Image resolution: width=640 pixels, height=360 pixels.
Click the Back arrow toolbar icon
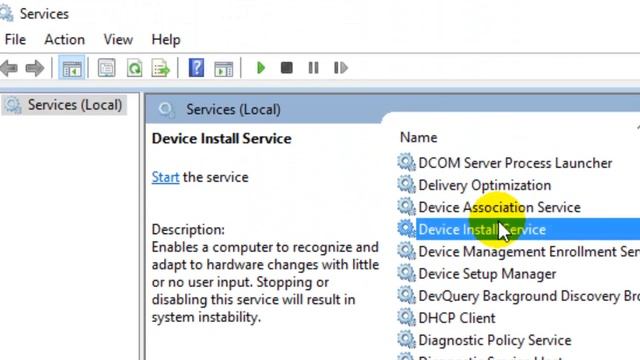tap(9, 68)
